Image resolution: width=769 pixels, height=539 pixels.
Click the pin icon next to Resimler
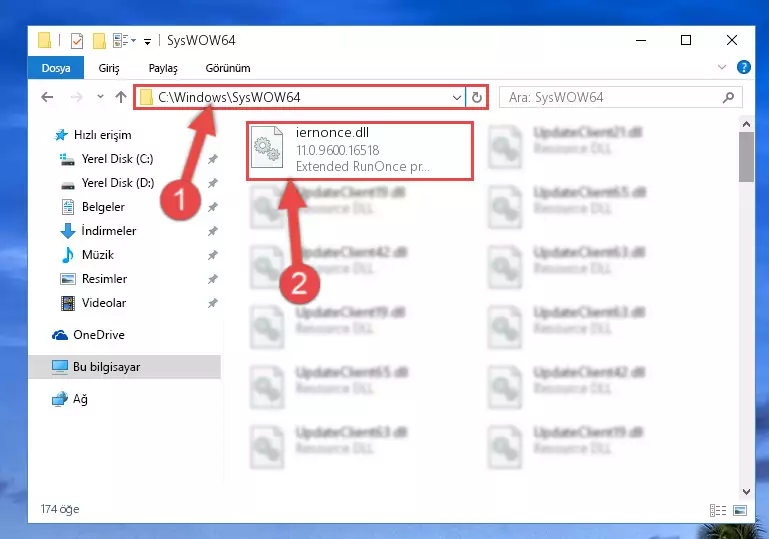point(212,279)
